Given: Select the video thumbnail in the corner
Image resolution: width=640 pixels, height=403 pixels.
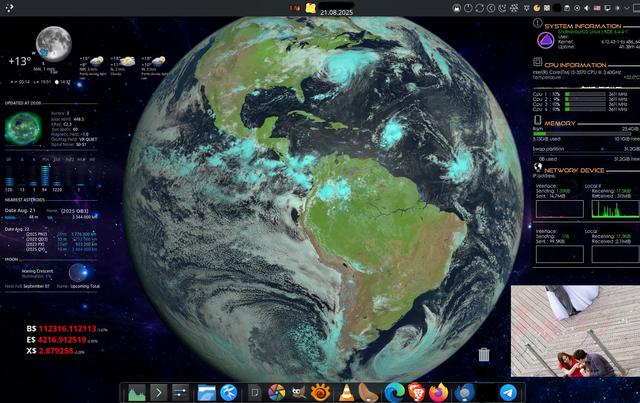Looking at the screenshot, I should pos(576,331).
